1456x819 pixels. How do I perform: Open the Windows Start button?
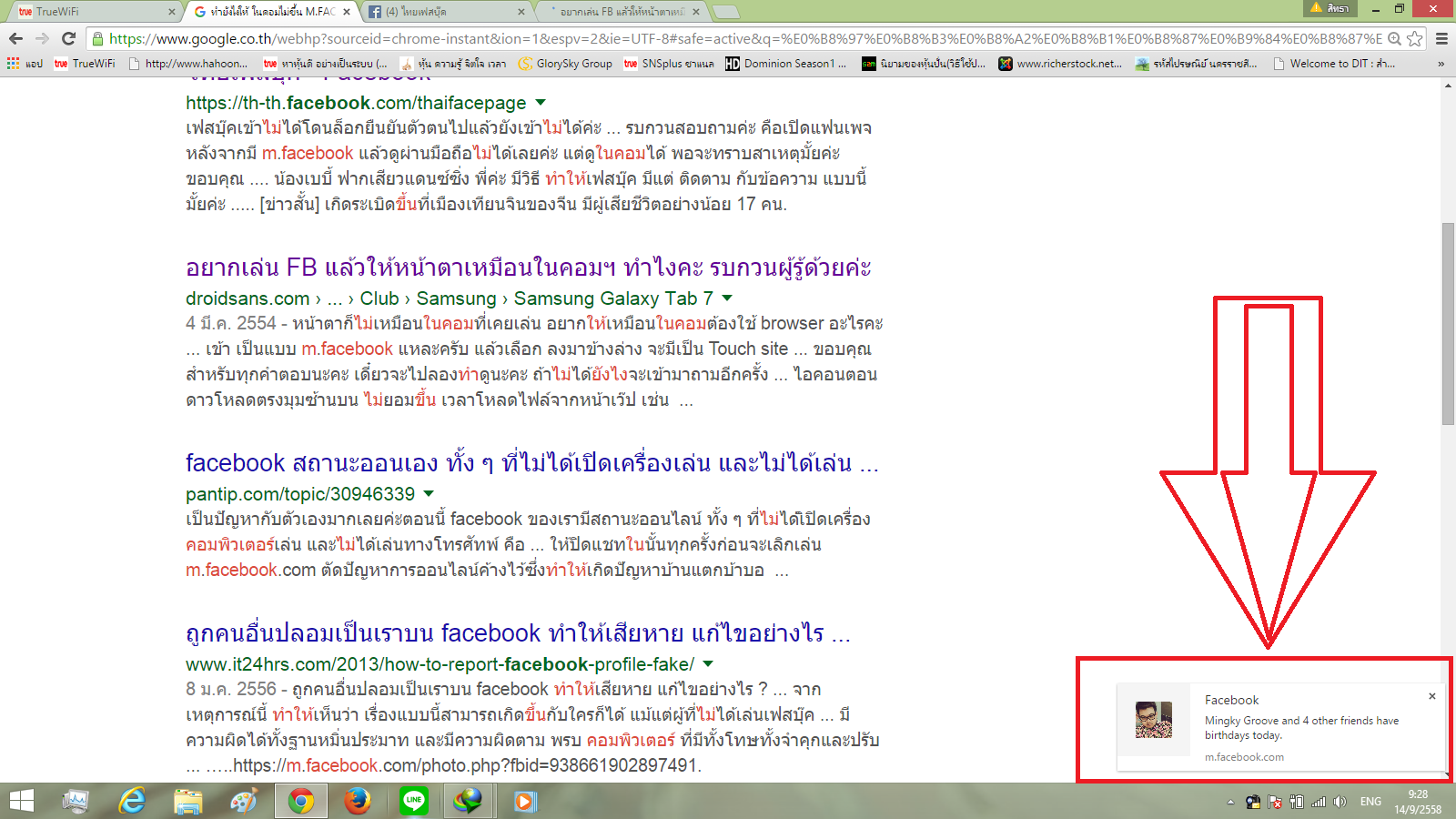[21, 801]
